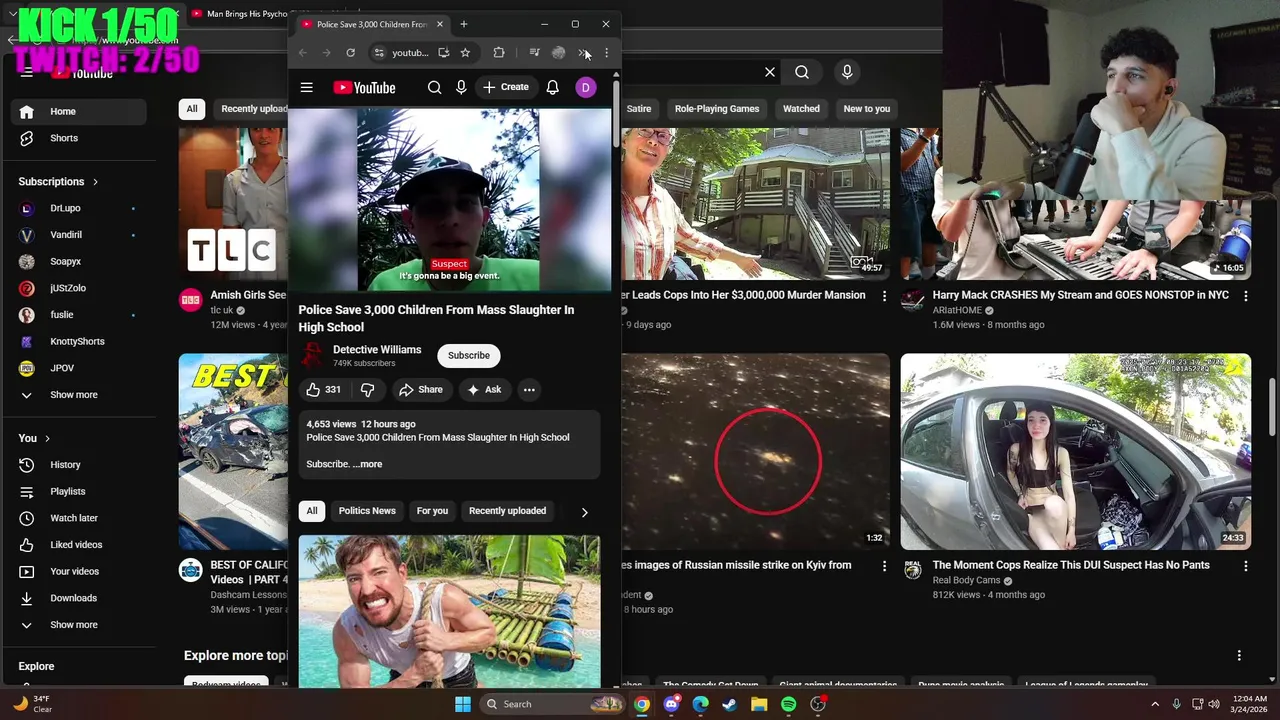Dislike the Police Save 3,000 Children video
The height and width of the screenshot is (720, 1280).
tap(367, 390)
